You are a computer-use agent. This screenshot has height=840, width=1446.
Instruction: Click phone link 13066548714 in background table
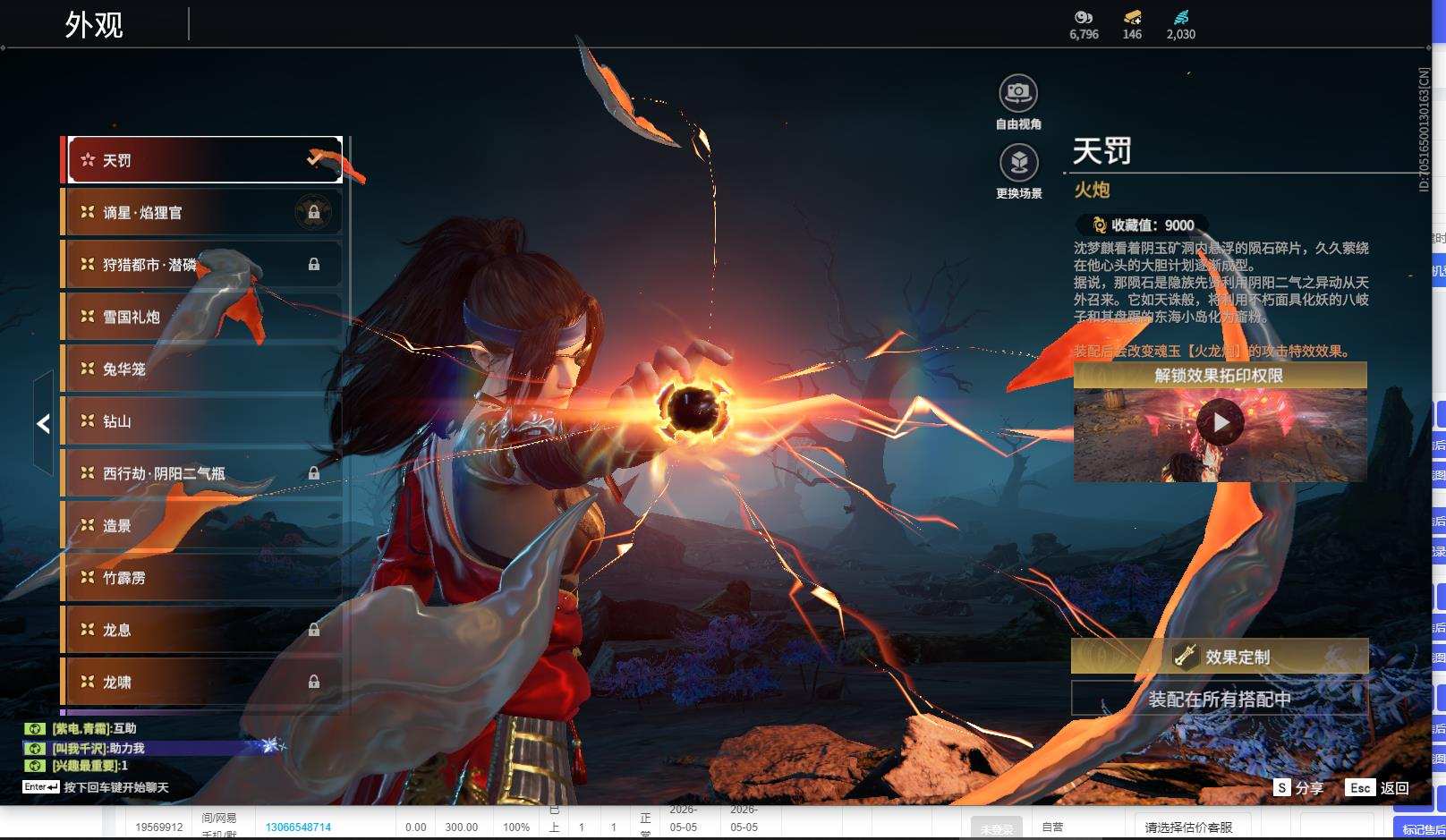(298, 827)
